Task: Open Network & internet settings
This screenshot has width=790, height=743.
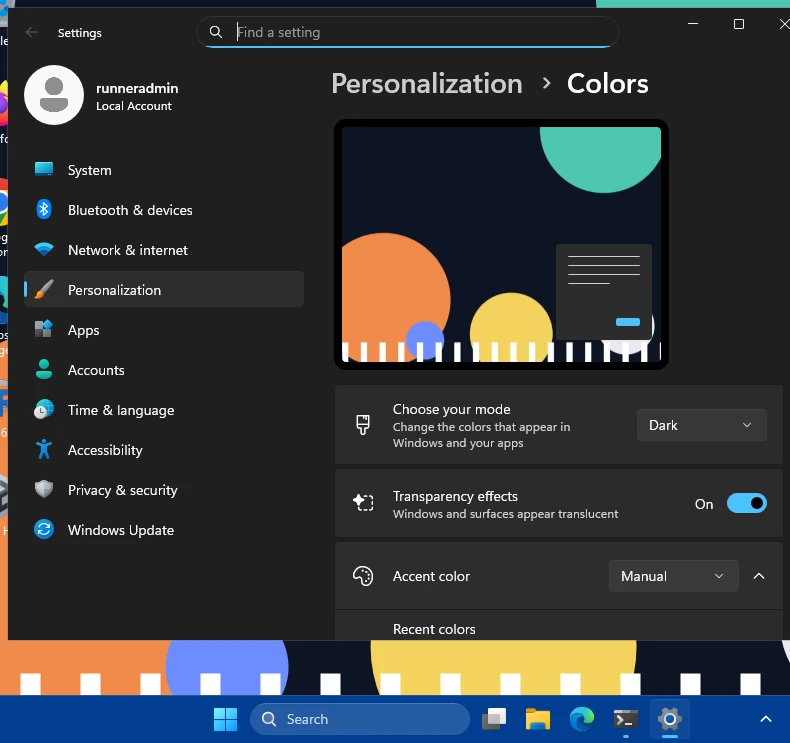Action: tap(164, 250)
